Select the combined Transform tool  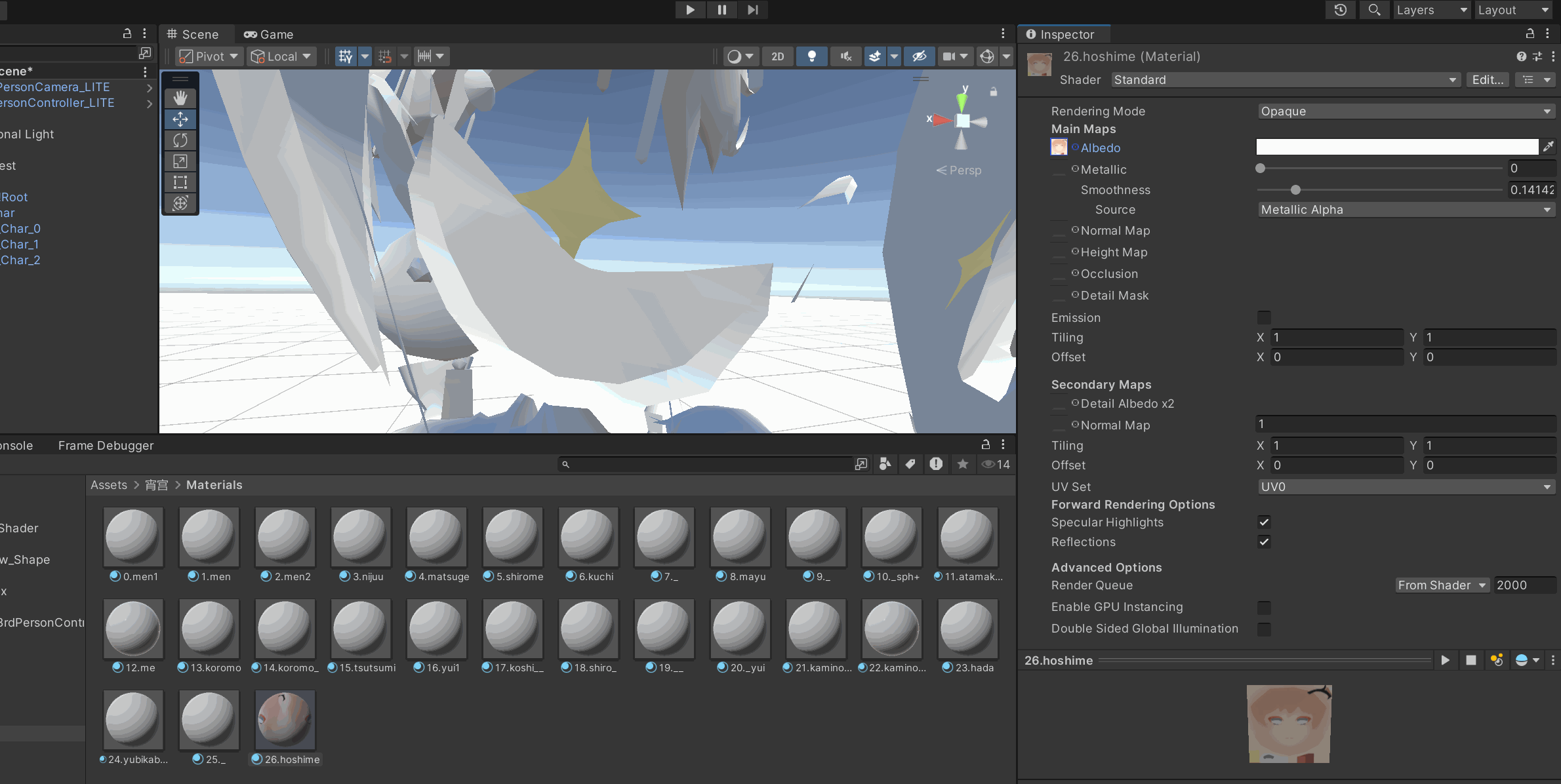pos(180,203)
